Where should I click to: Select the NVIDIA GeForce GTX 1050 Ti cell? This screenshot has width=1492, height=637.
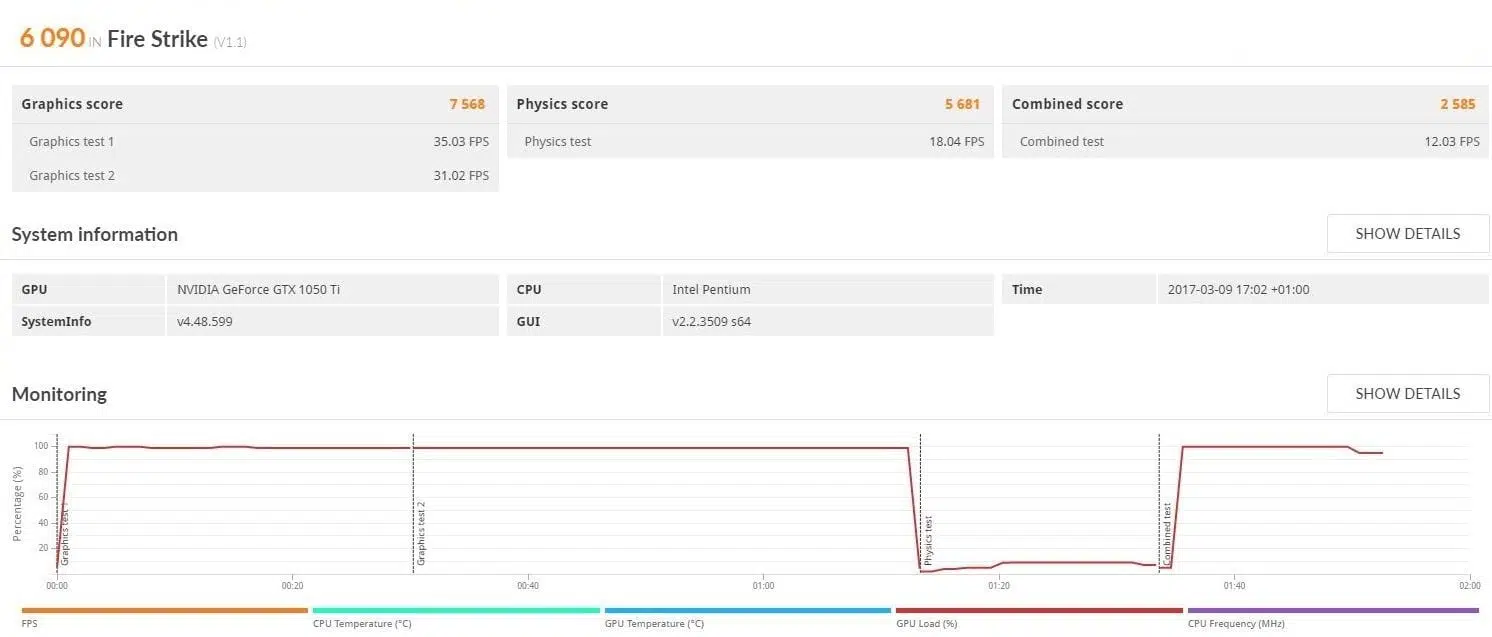click(332, 290)
